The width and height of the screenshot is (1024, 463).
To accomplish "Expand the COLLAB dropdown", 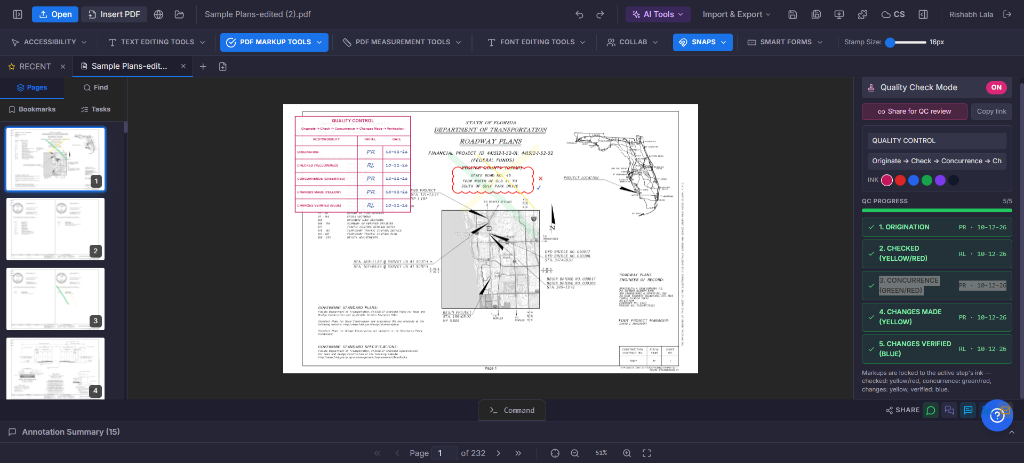I will click(x=633, y=42).
